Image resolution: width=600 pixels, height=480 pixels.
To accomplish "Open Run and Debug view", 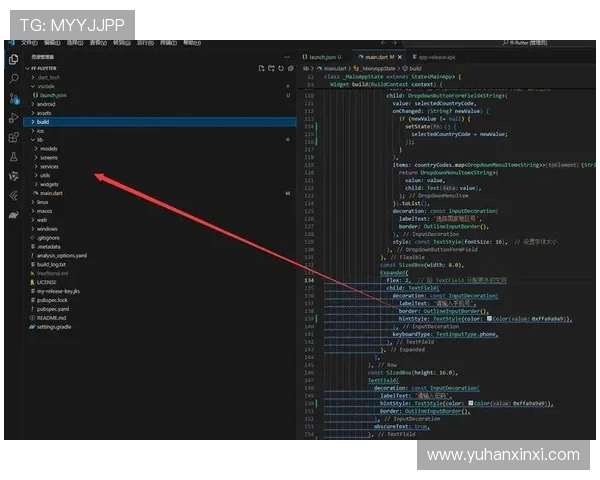I will pos(13,118).
